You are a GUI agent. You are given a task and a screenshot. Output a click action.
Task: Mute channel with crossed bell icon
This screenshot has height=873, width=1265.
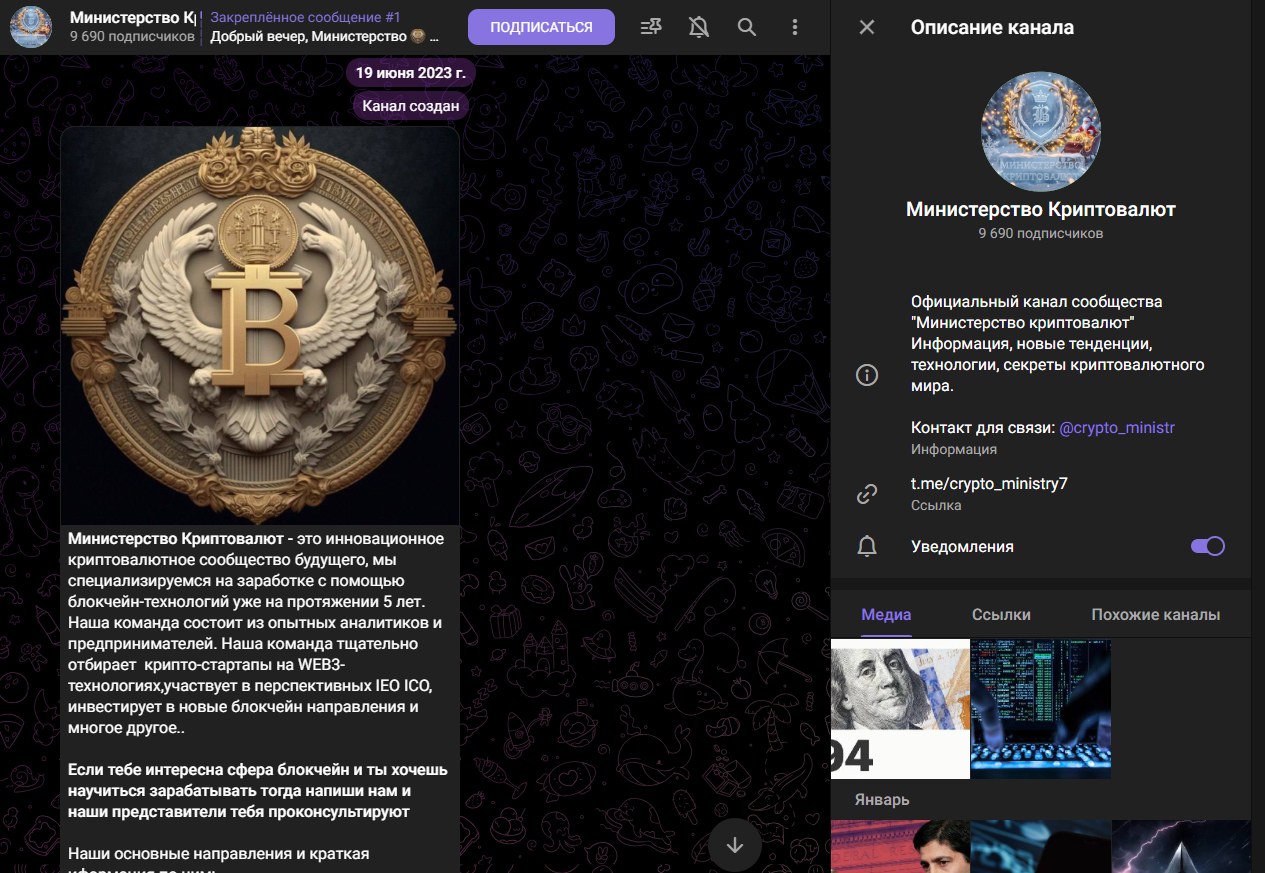coord(699,27)
